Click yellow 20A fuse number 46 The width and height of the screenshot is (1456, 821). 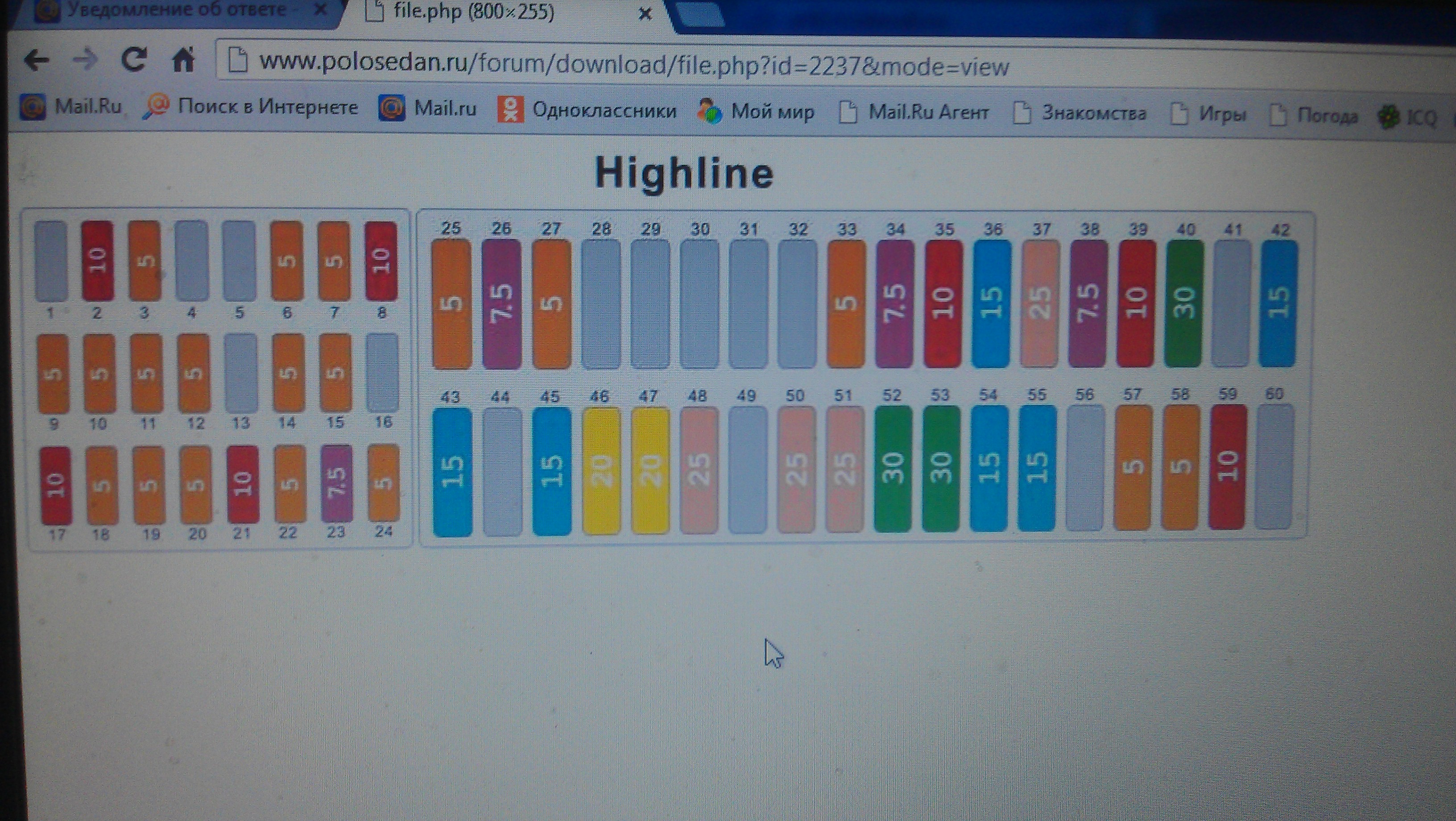(x=601, y=470)
